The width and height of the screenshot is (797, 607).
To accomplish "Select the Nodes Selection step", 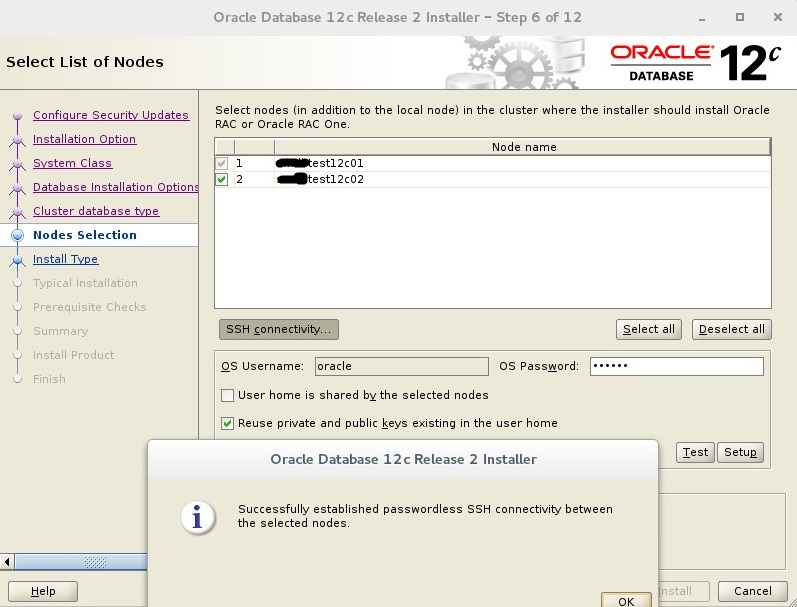I will click(85, 235).
